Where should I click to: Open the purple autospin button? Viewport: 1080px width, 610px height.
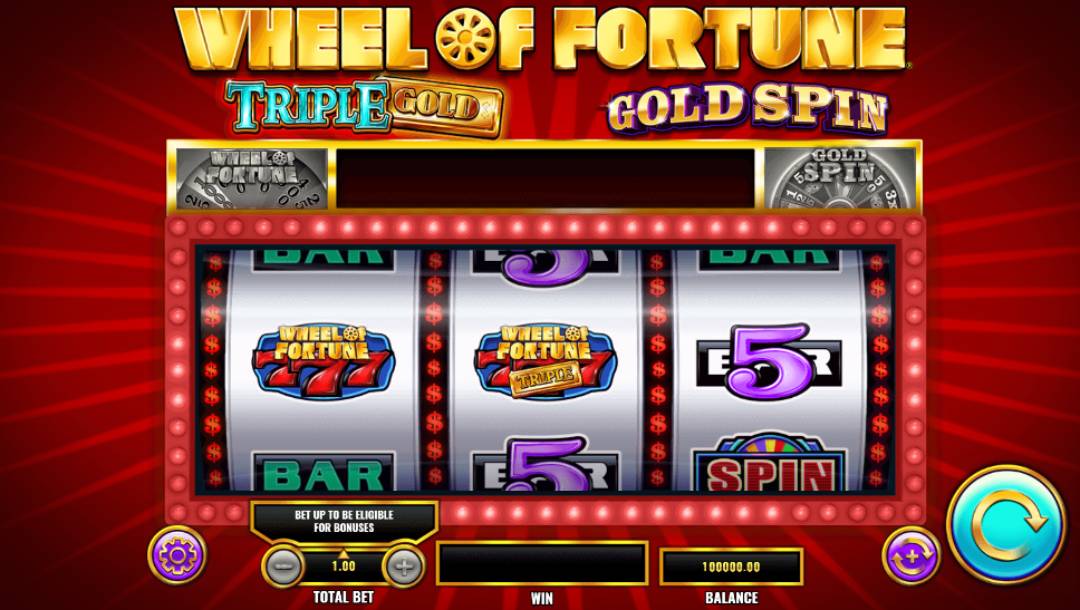pyautogui.click(x=911, y=555)
